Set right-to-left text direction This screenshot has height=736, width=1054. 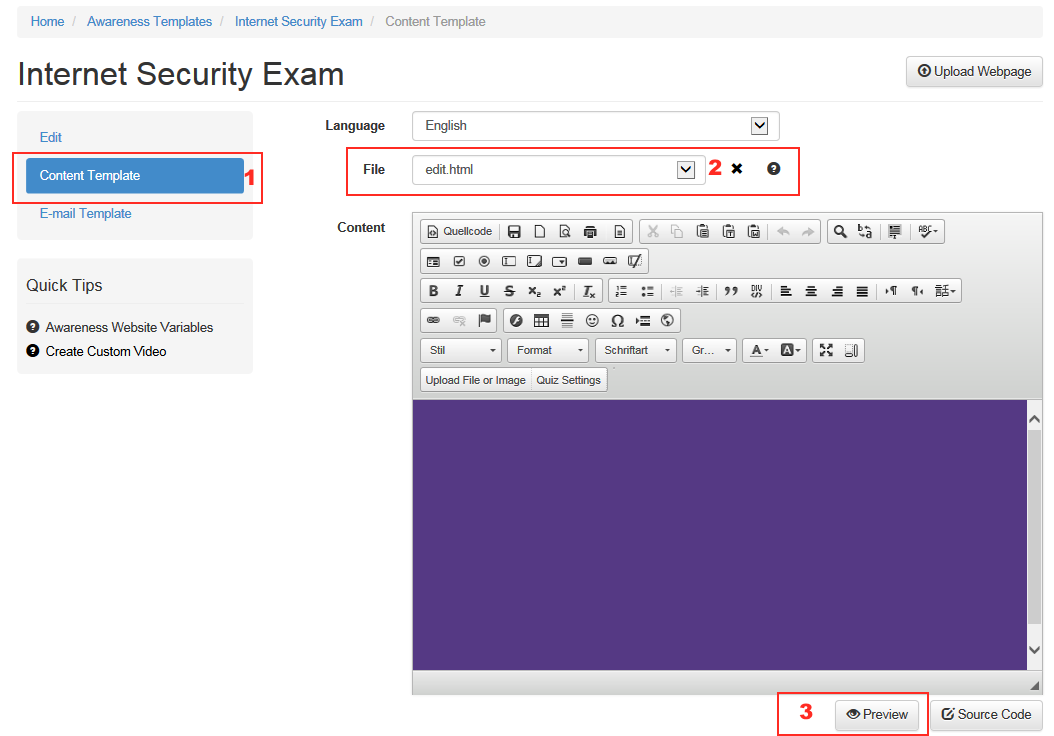917,291
